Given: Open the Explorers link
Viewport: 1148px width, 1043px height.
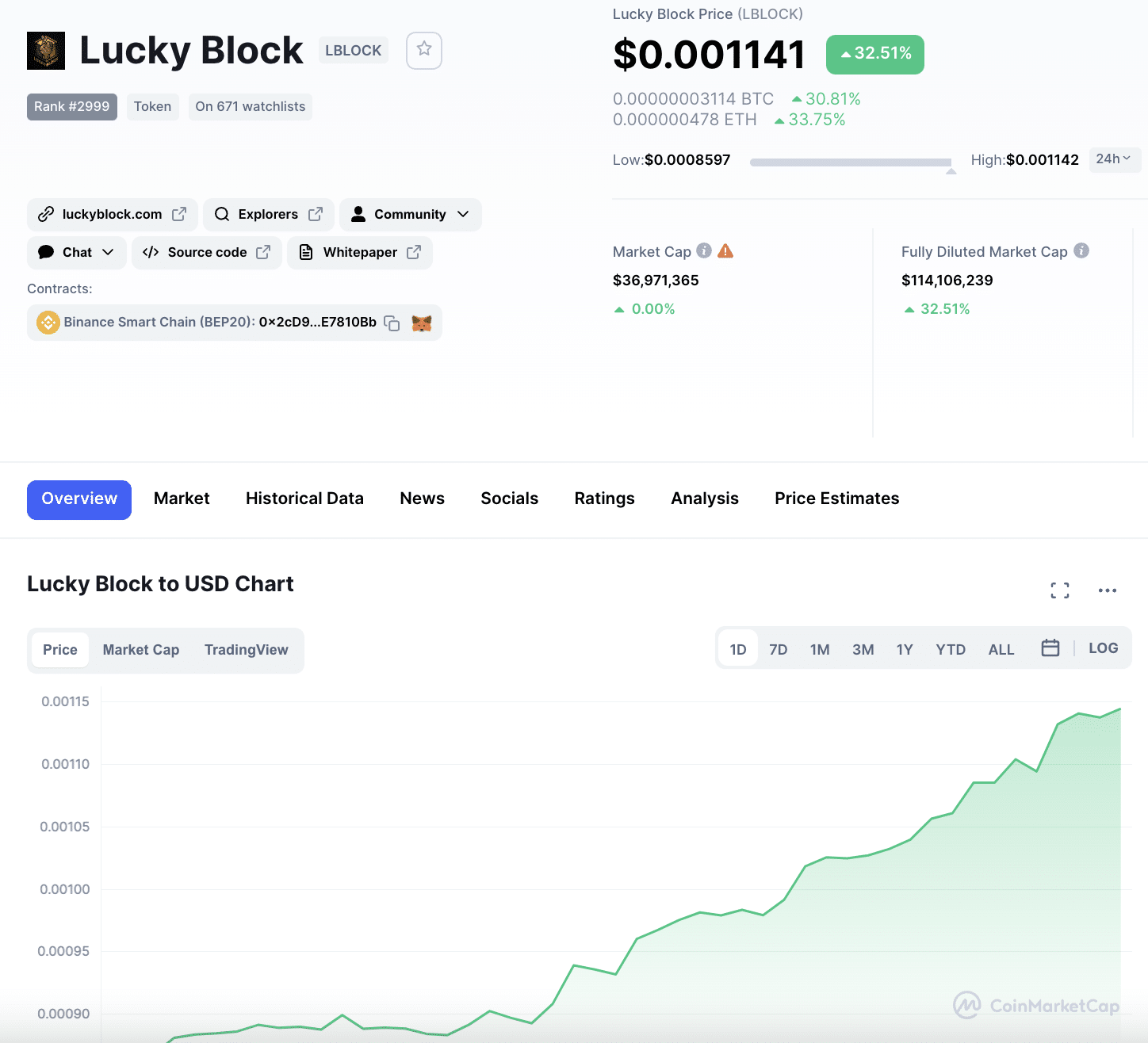Looking at the screenshot, I should [268, 214].
